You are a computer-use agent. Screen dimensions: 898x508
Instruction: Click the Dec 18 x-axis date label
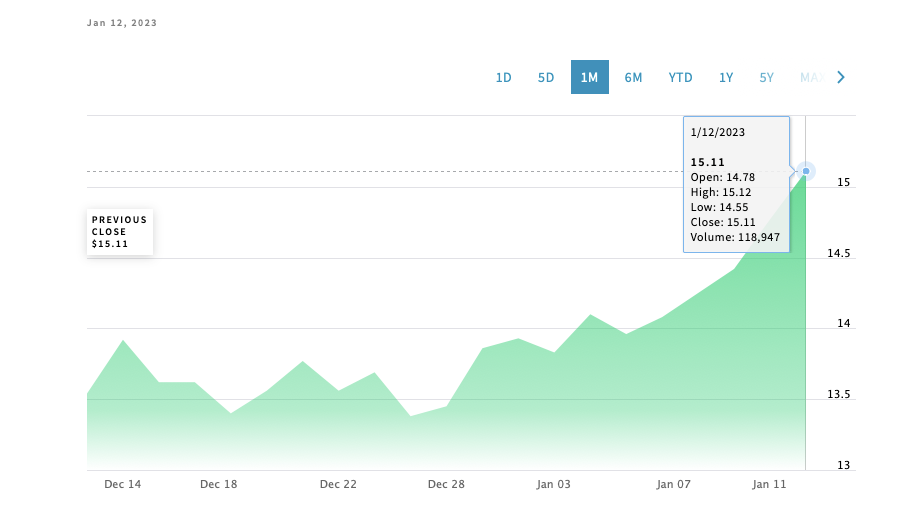tap(218, 485)
